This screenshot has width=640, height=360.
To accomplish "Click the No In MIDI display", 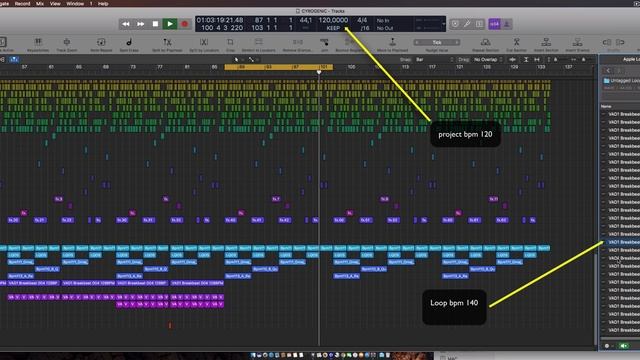I will point(383,20).
